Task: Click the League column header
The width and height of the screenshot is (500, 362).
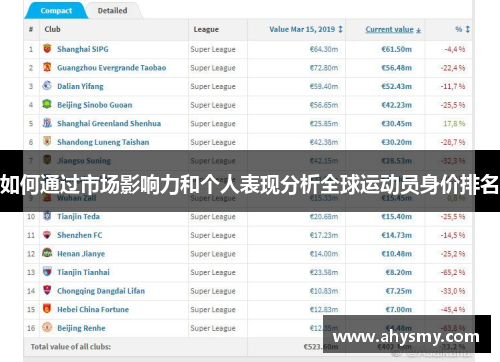Action: [206, 29]
